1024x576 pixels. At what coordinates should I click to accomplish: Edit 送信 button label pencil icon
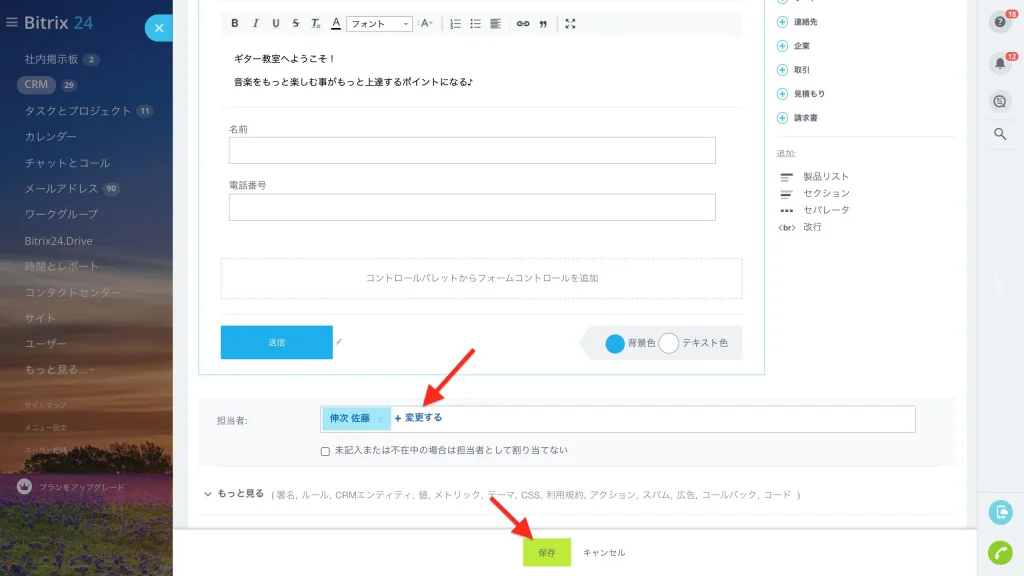coord(339,342)
